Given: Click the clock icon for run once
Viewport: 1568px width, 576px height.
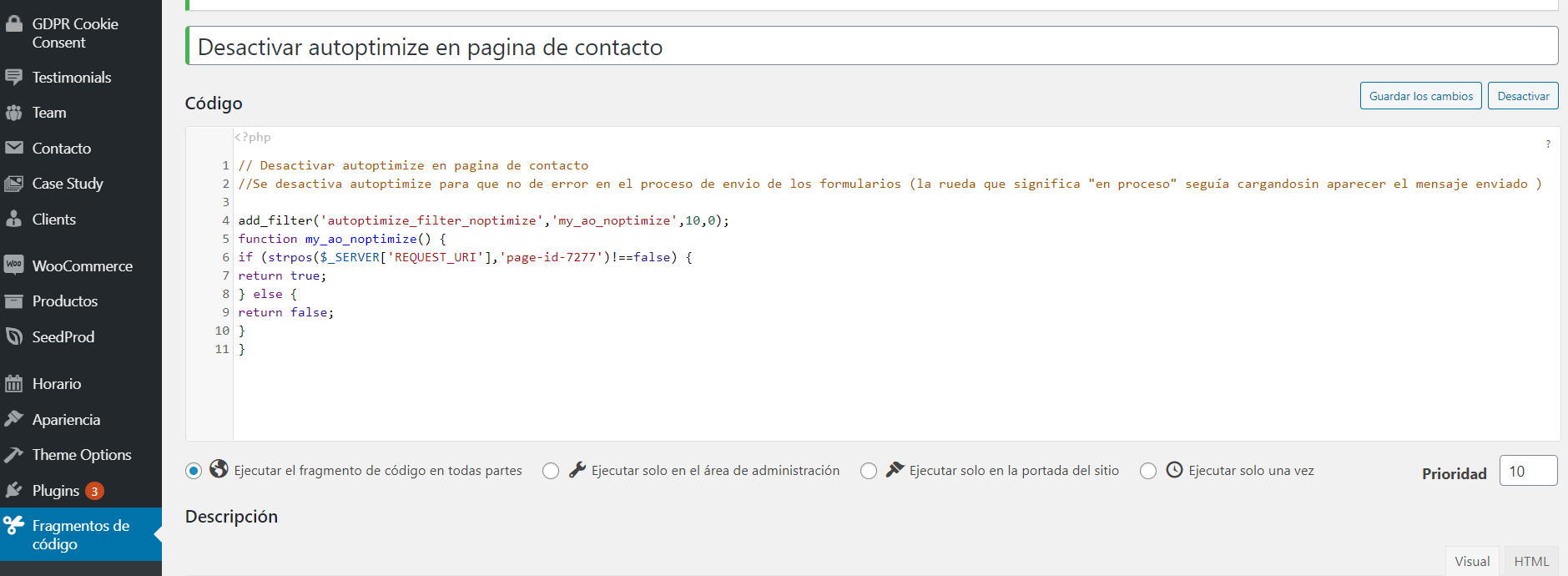Looking at the screenshot, I should [1174, 469].
